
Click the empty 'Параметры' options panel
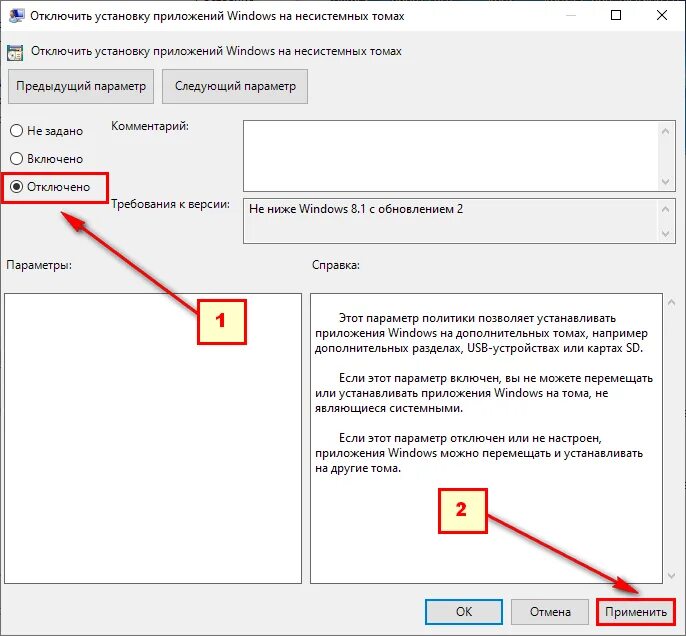[153, 438]
